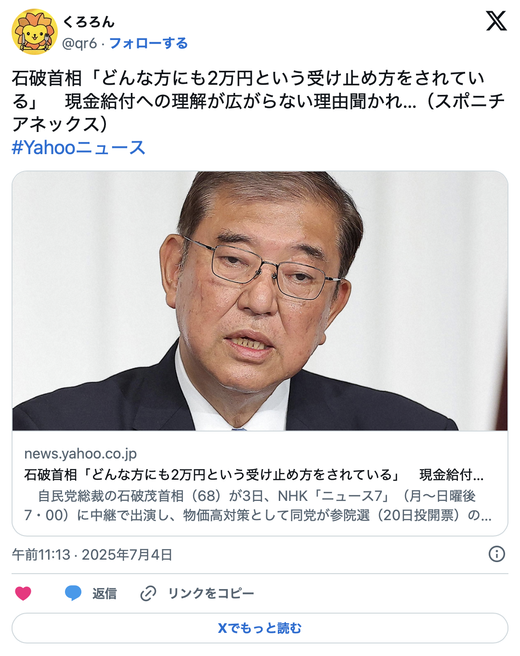Click the X logo icon
This screenshot has height=656, width=520.
[x=496, y=21]
